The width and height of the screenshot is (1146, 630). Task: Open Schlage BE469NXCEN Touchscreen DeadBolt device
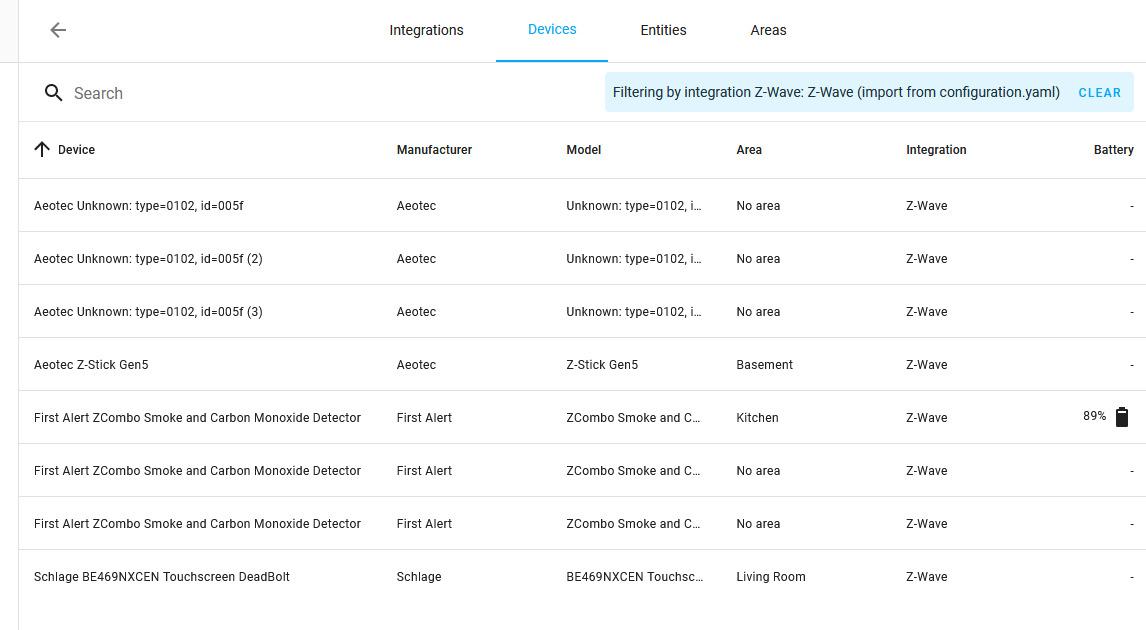pos(583,577)
